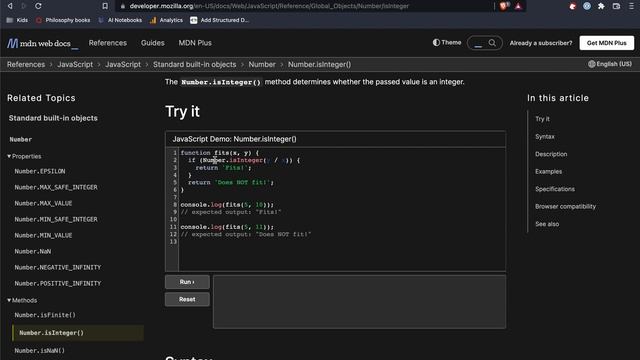The height and width of the screenshot is (360, 640).
Task: Open Number.MAX_VALUE in the sidebar
Action: 43,203
